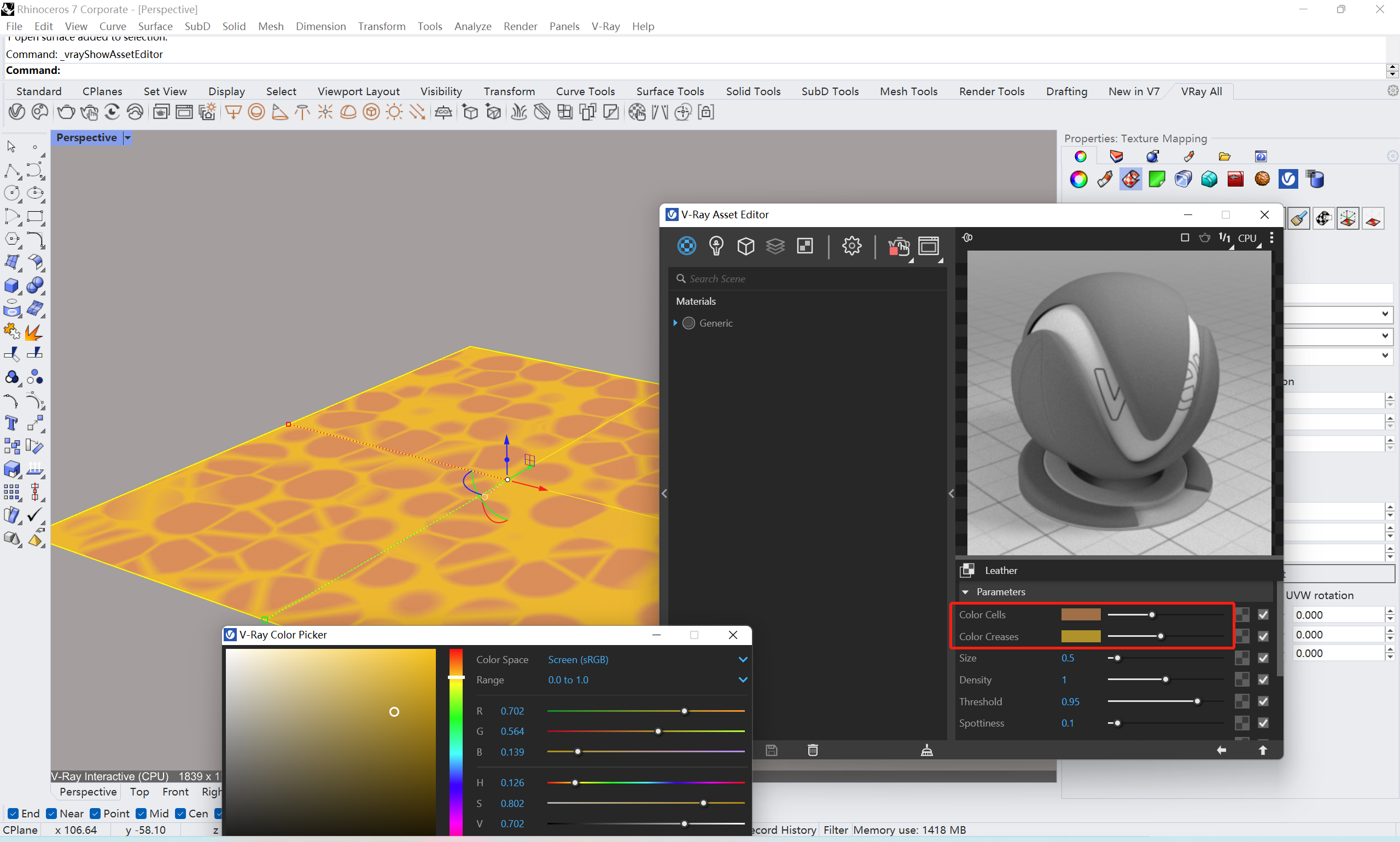Open Render menu
Viewport: 1400px width, 842px height.
click(x=520, y=26)
